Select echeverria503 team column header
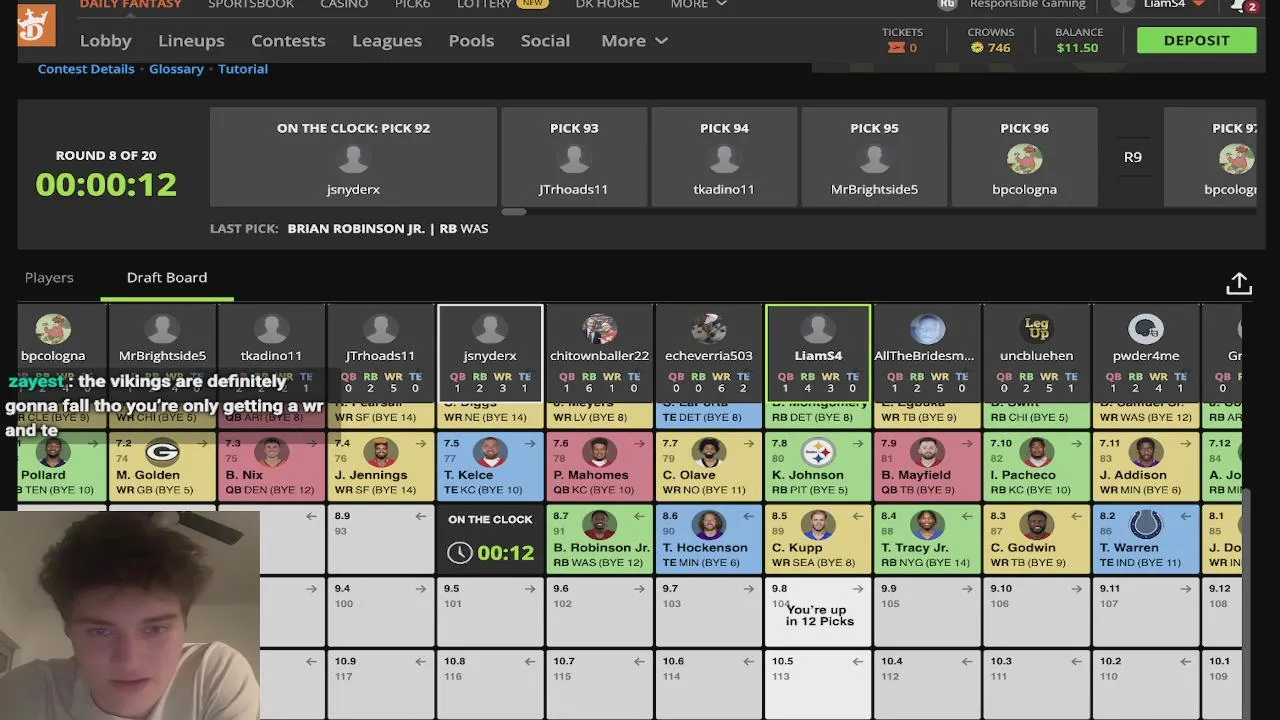Screen dimensions: 1280x720 pyautogui.click(x=708, y=353)
